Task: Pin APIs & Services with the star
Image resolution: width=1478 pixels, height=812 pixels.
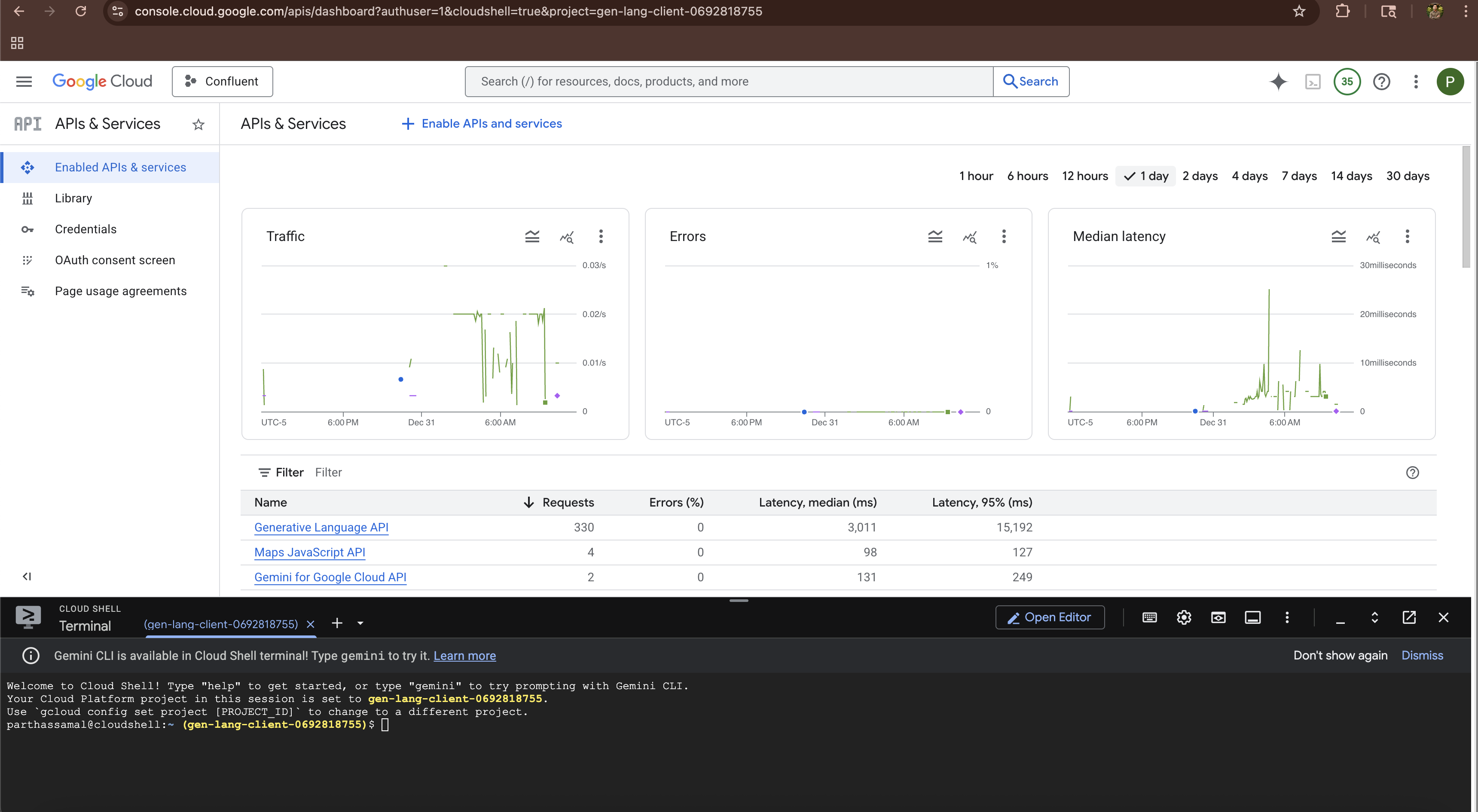Action: click(x=198, y=125)
